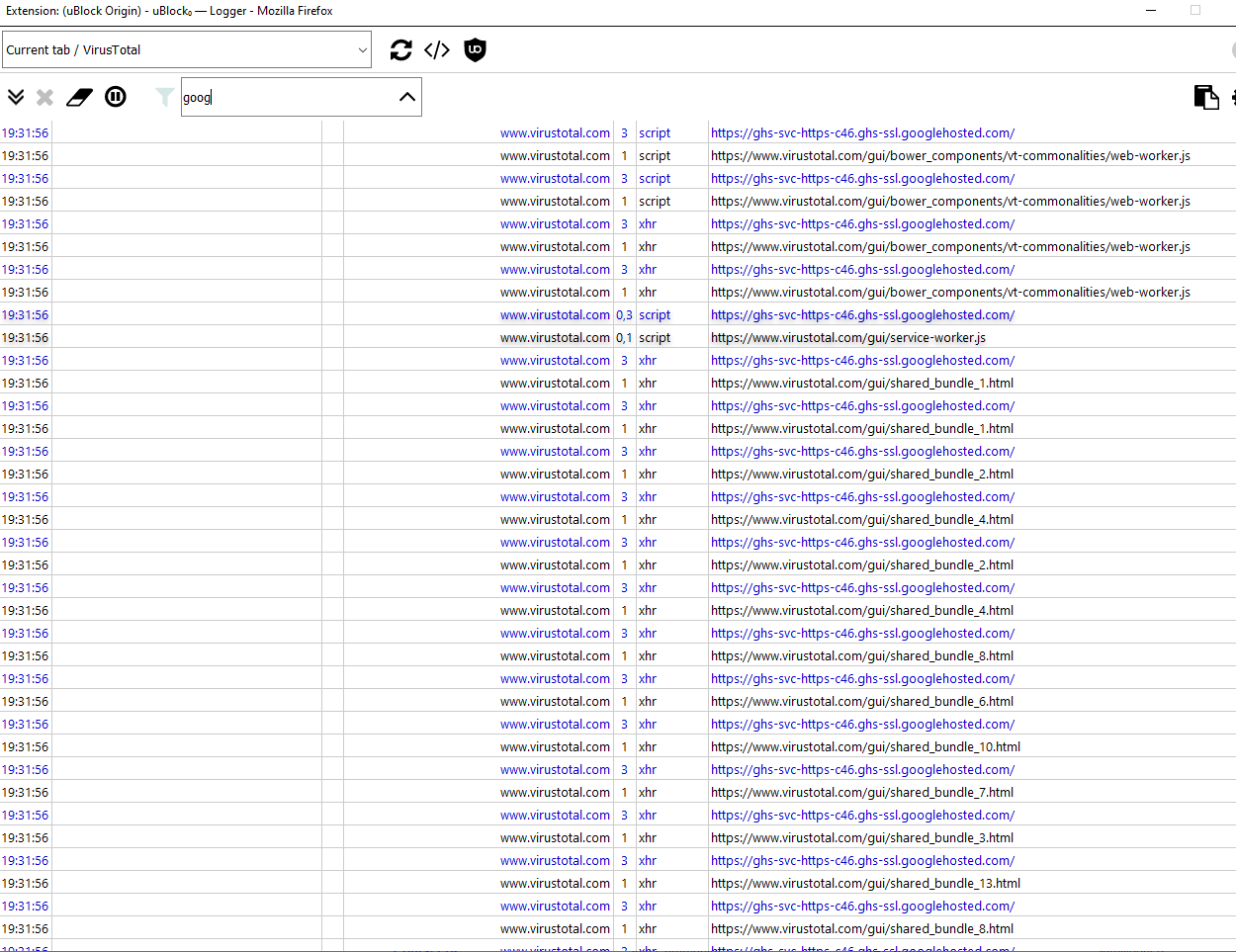This screenshot has width=1236, height=952.
Task: Open the 'Current tab / VirusTotal' dropdown
Action: point(187,49)
